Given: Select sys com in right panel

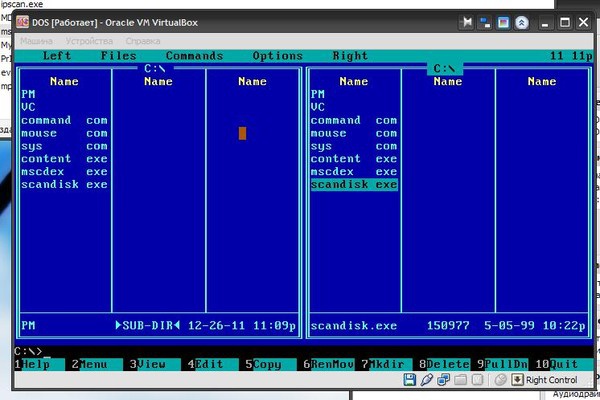Looking at the screenshot, I should click(x=354, y=146).
